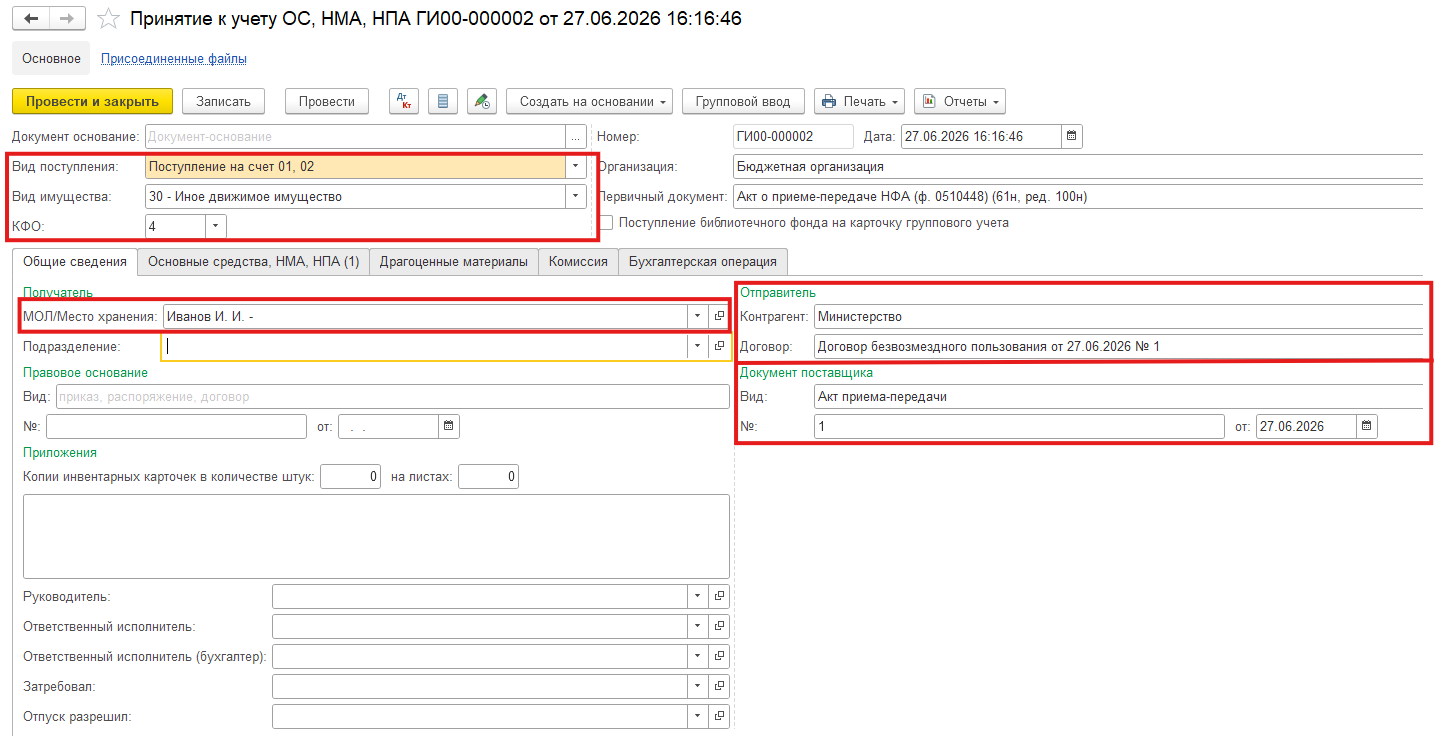
Task: Click Провести button
Action: pyautogui.click(x=327, y=101)
